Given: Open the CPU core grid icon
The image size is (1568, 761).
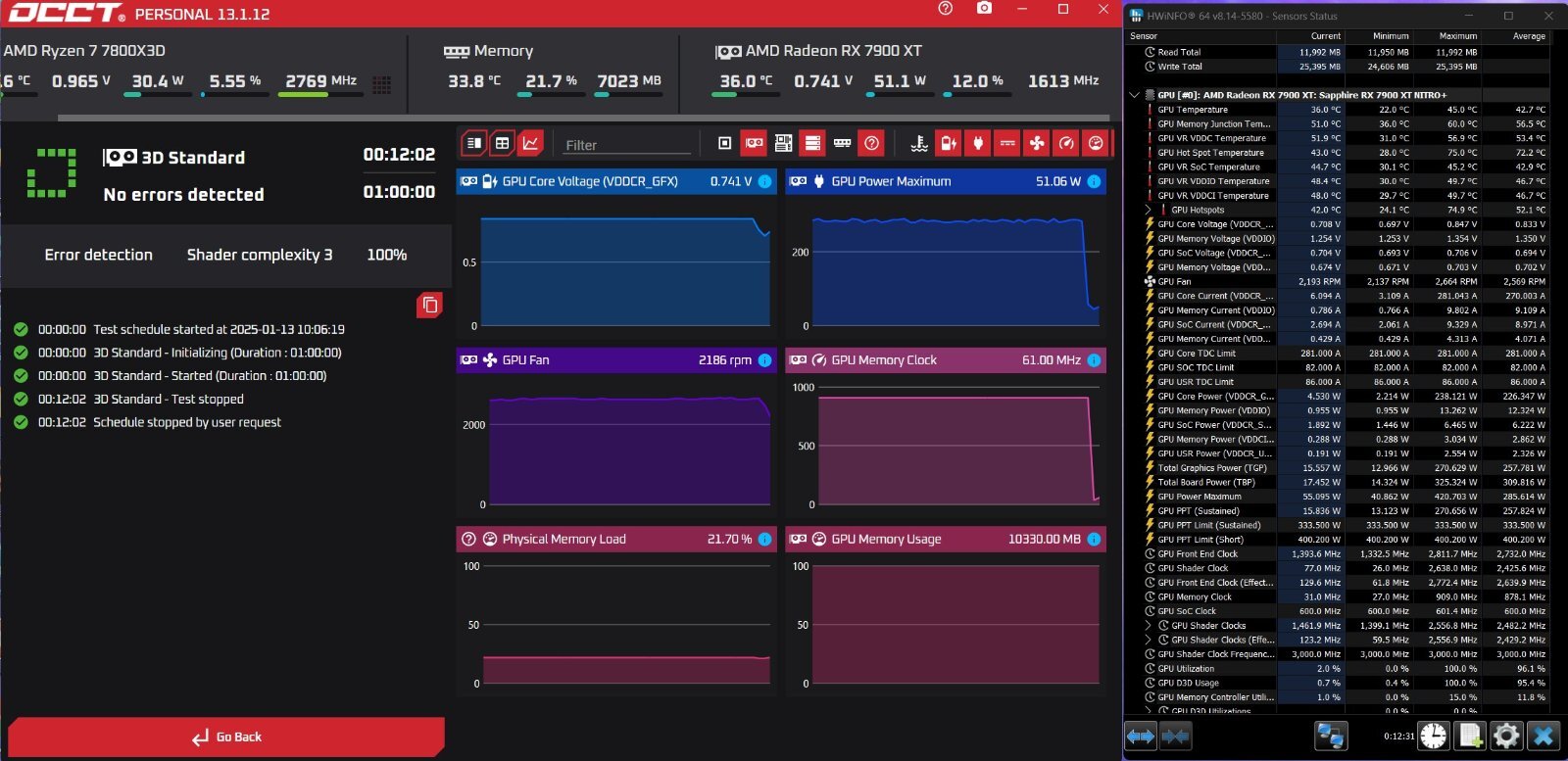Looking at the screenshot, I should (x=382, y=85).
